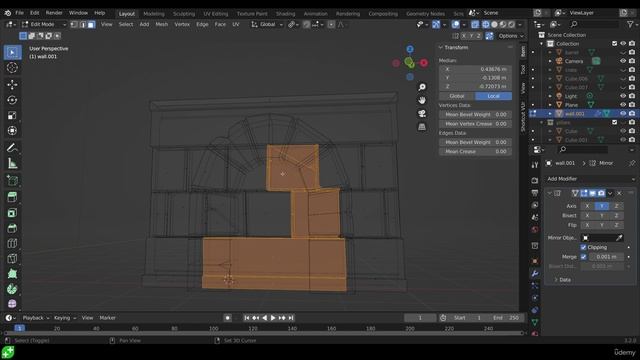The width and height of the screenshot is (640, 360).
Task: Select the Select Box tool
Action: tap(12, 52)
